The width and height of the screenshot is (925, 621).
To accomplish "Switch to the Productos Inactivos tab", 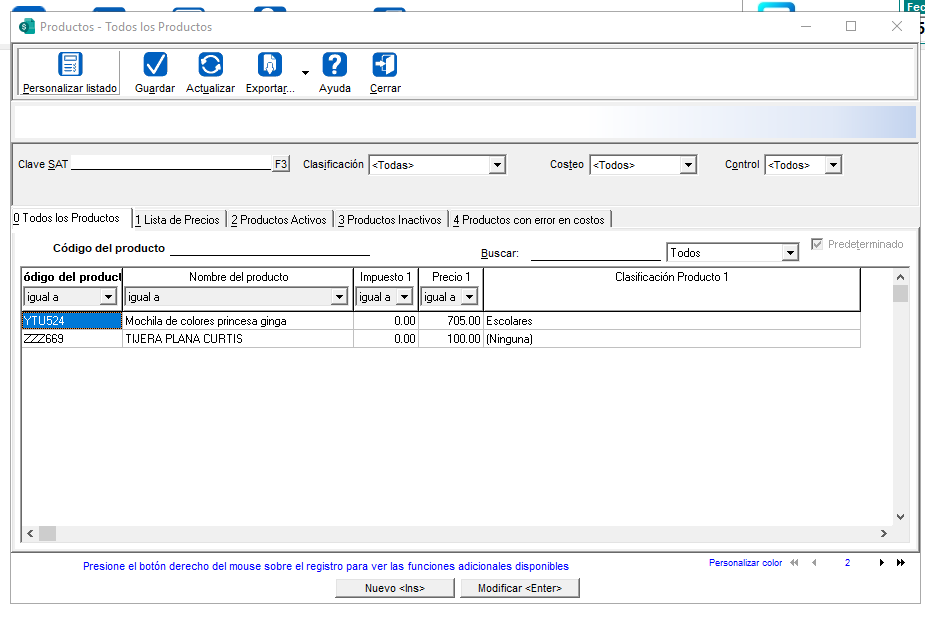I will click(390, 220).
